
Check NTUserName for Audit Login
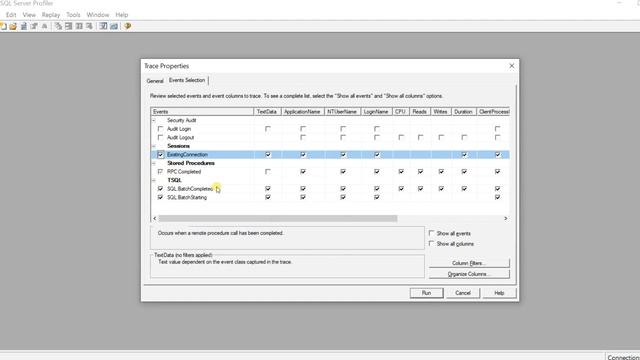[x=343, y=129]
